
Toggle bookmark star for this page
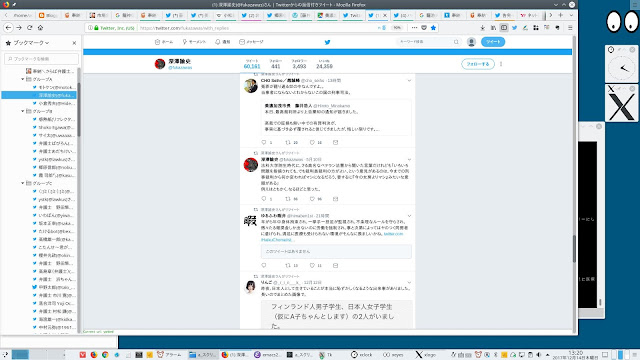click(433, 28)
